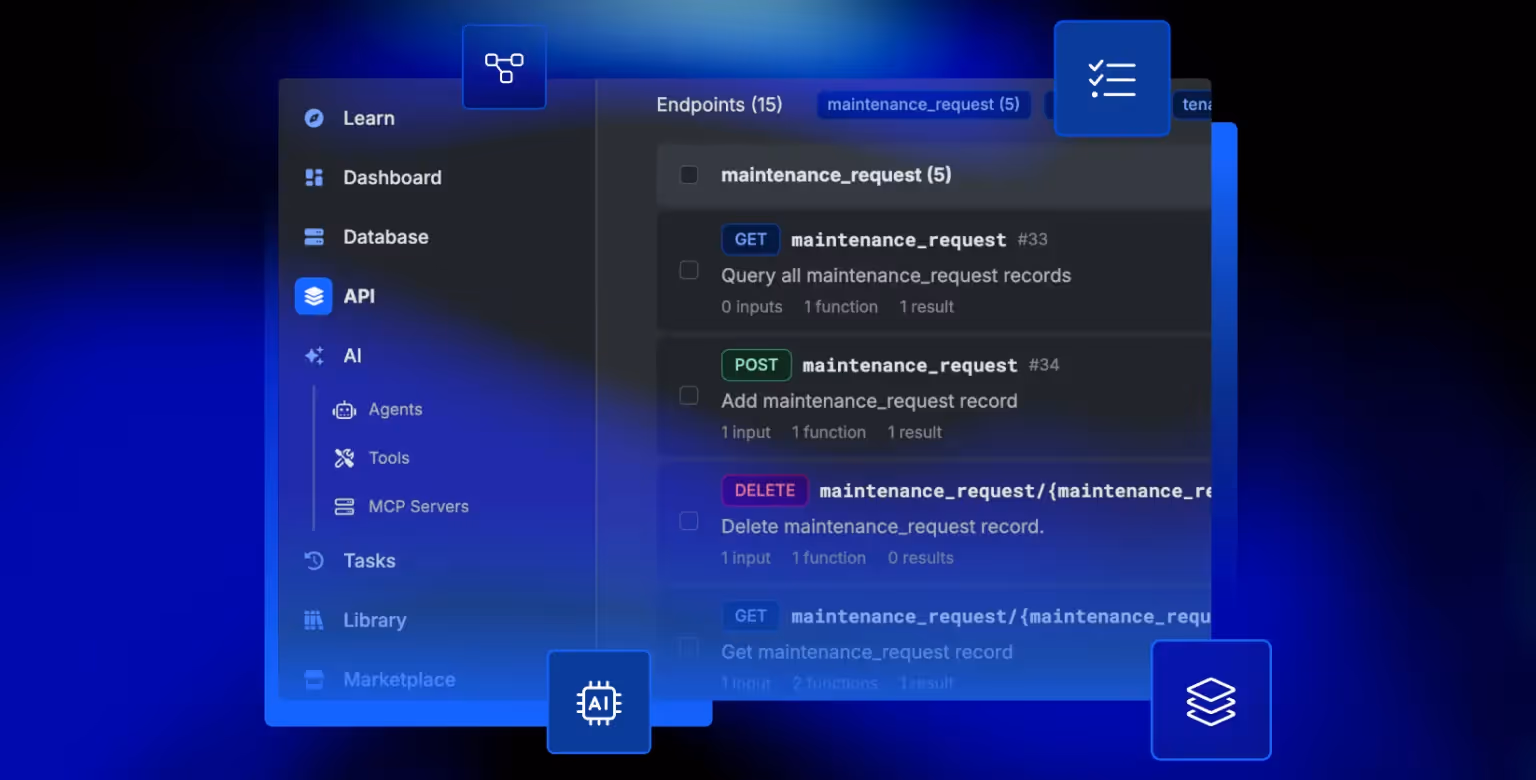Check the POST endpoint #34 checkbox
The height and width of the screenshot is (780, 1536).
pos(688,396)
